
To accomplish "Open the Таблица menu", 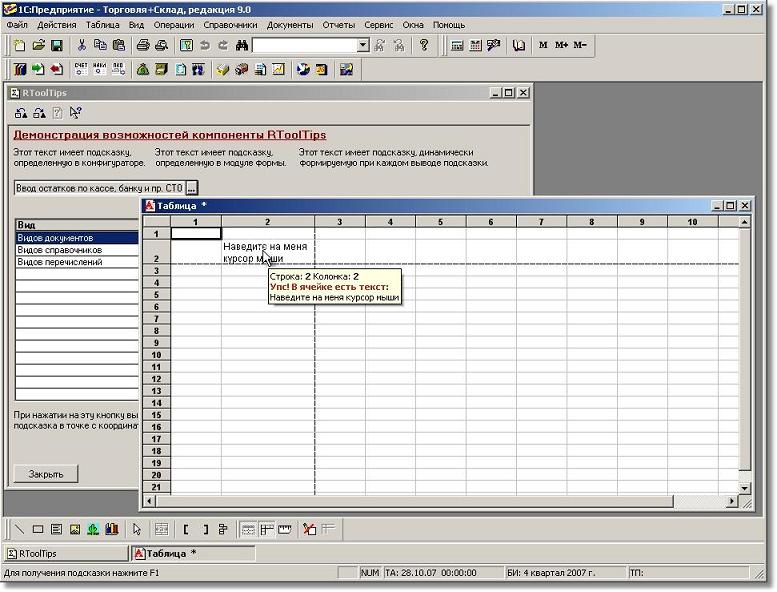I will tap(102, 24).
